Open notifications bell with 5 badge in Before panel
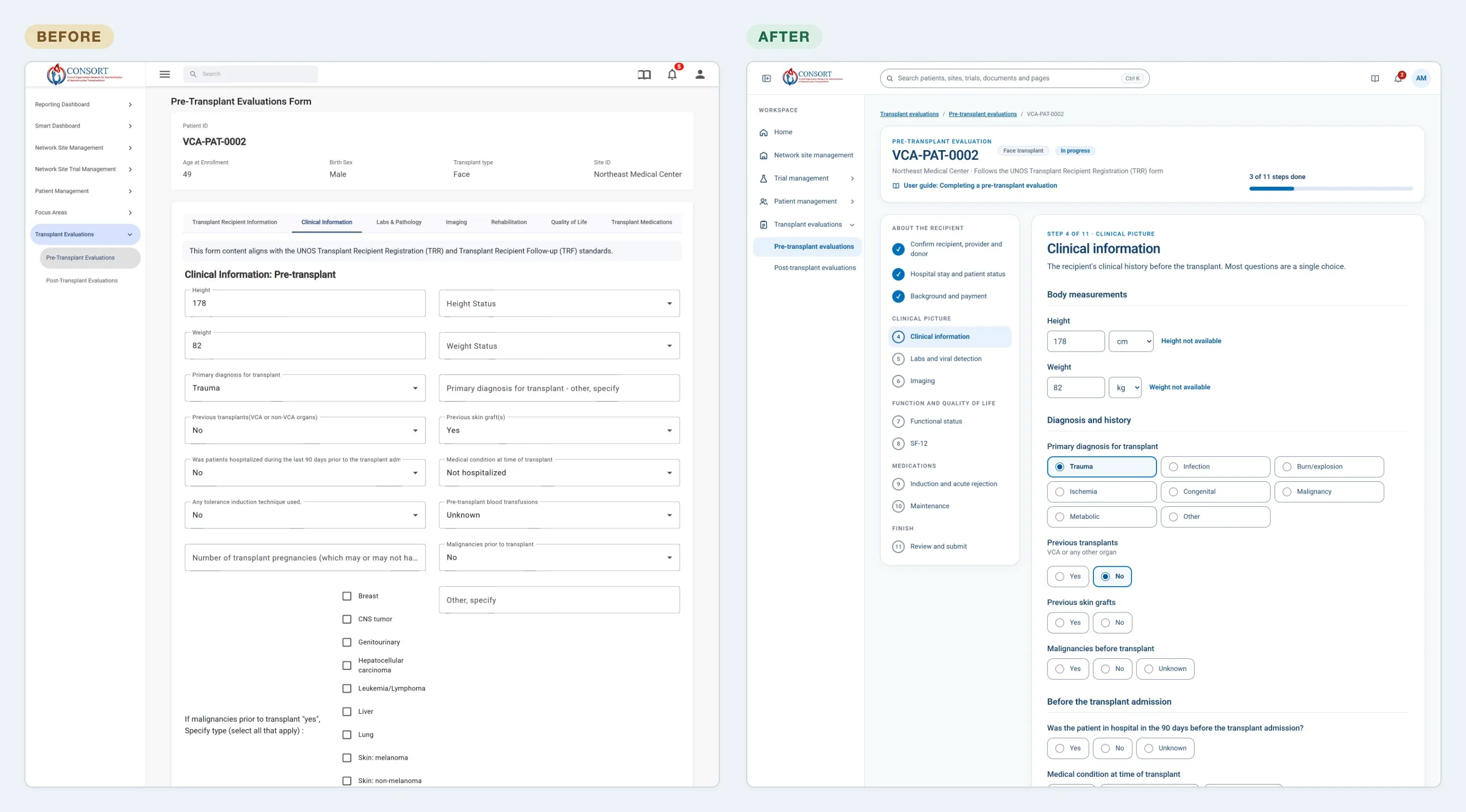Image resolution: width=1466 pixels, height=812 pixels. pyautogui.click(x=672, y=74)
